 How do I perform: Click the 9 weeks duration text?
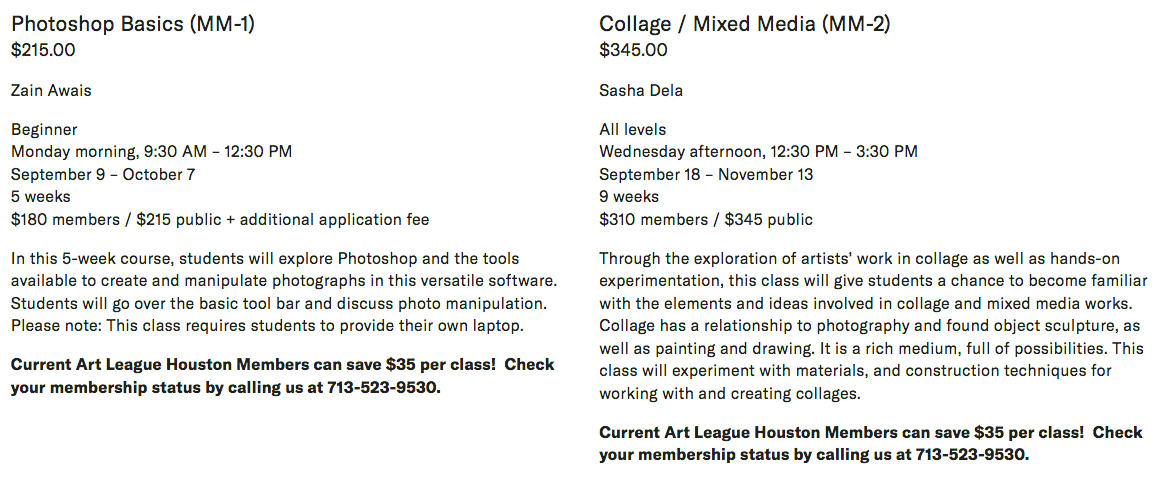(629, 197)
